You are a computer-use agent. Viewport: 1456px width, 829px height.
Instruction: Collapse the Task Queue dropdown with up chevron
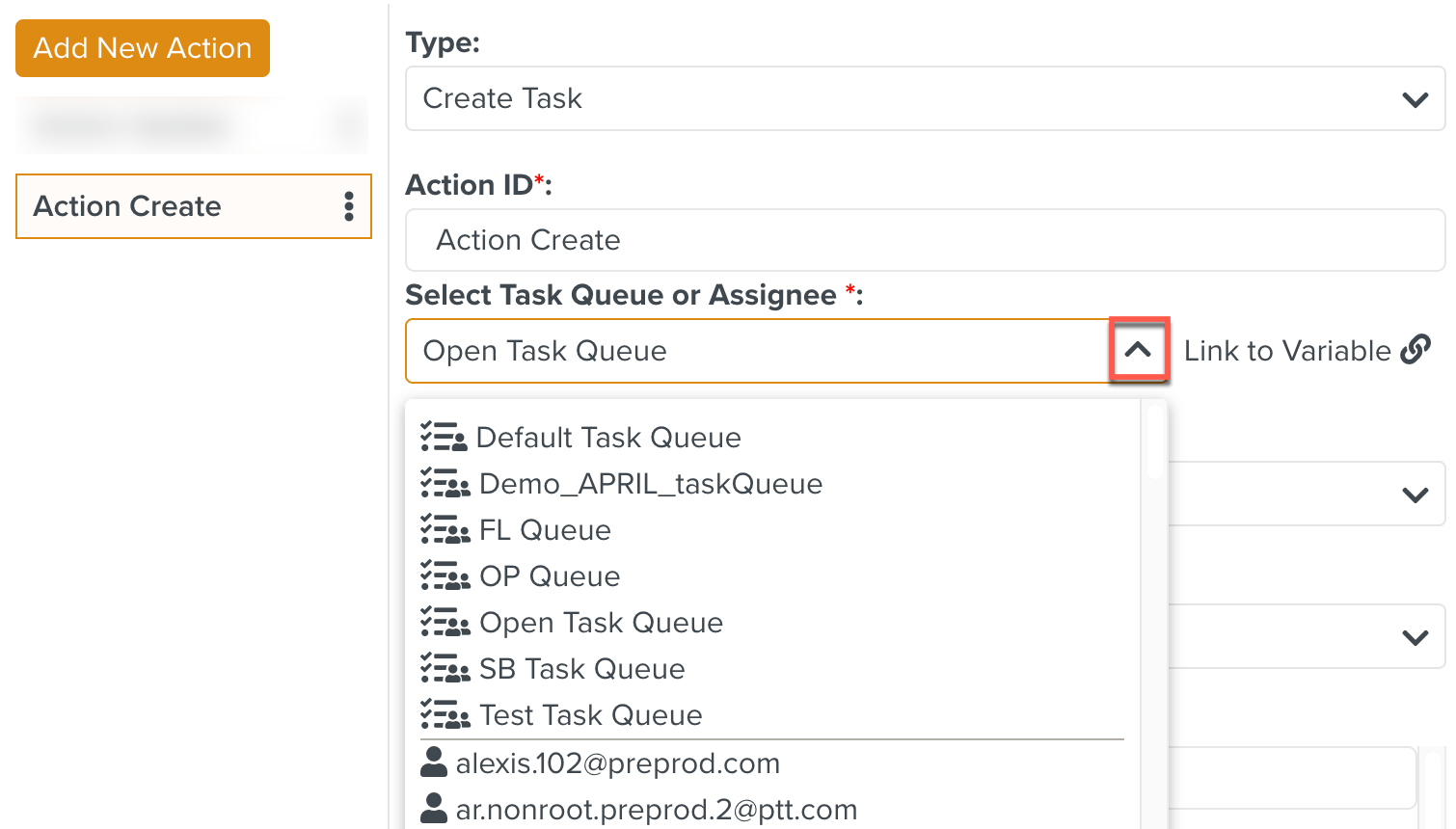pyautogui.click(x=1138, y=350)
